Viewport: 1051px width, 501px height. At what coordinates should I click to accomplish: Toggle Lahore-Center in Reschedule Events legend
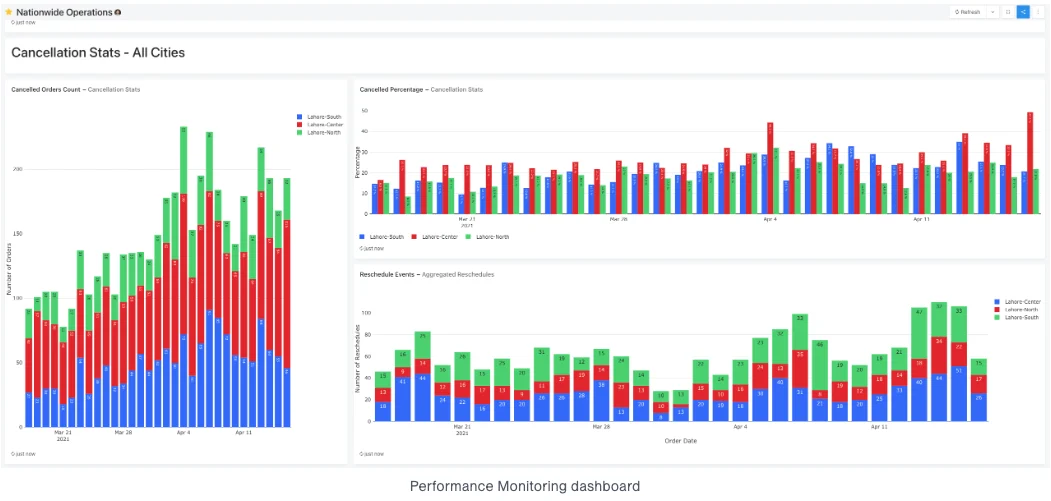pos(1017,302)
